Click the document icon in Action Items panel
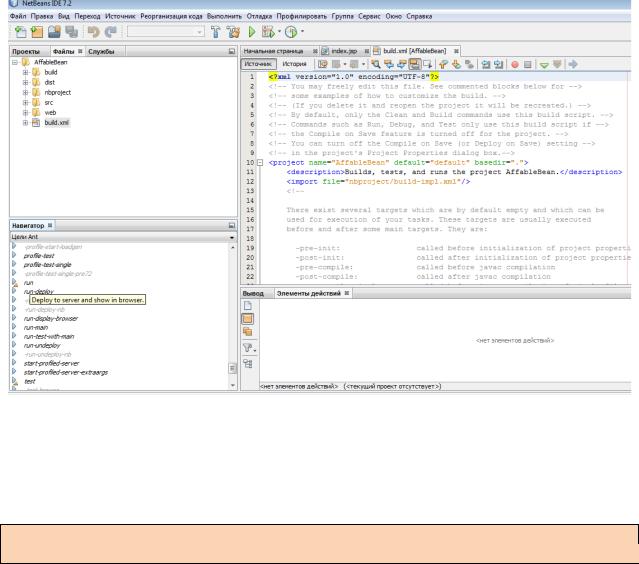Screen dimensions: 639x564 coord(248,306)
